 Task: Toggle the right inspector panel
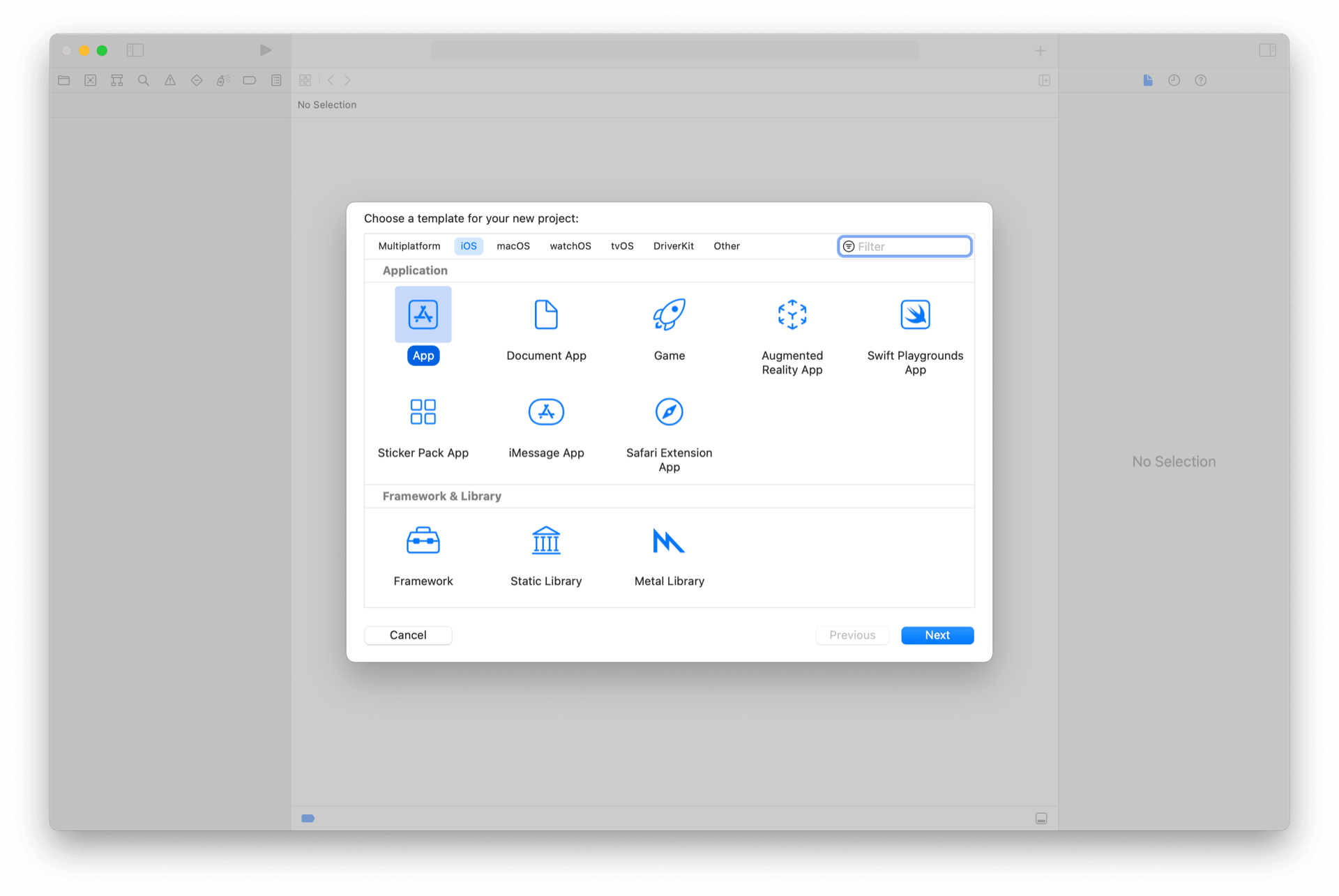pos(1267,50)
